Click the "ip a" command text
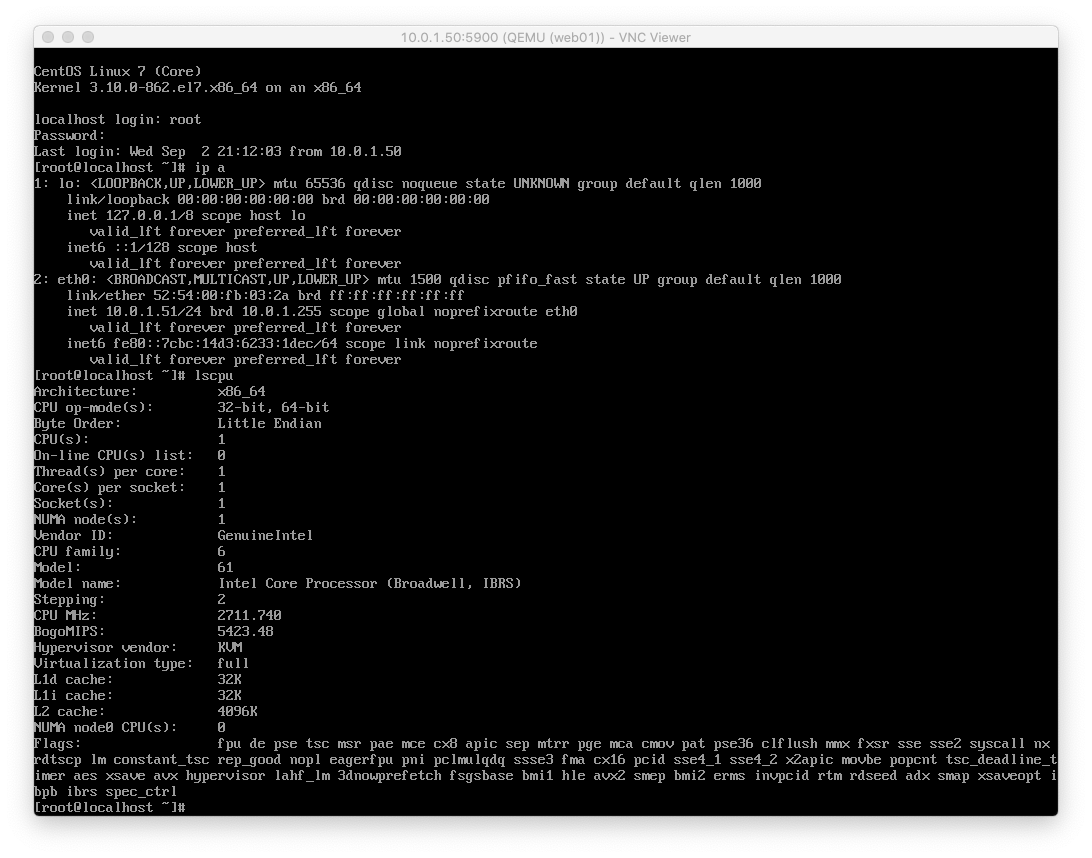 [210, 167]
